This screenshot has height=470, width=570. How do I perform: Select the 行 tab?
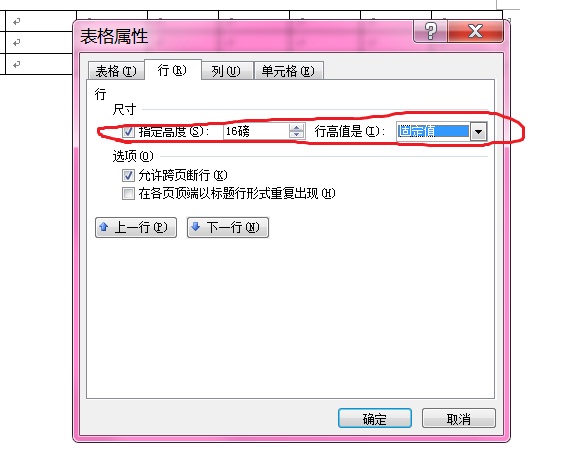[x=172, y=70]
